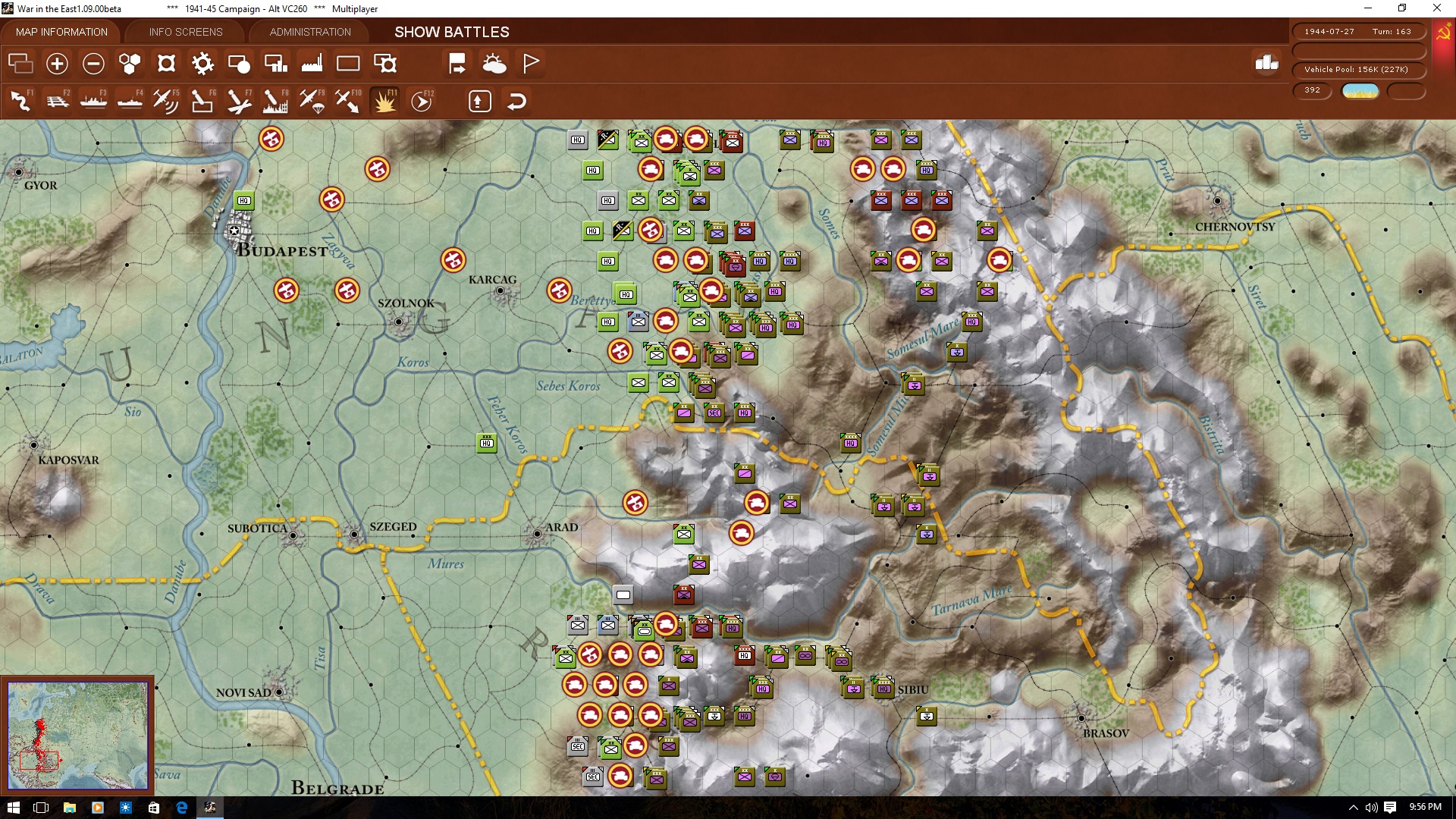Open the MAP INFORMATION tab
This screenshot has width=1456, height=819.
tap(61, 32)
